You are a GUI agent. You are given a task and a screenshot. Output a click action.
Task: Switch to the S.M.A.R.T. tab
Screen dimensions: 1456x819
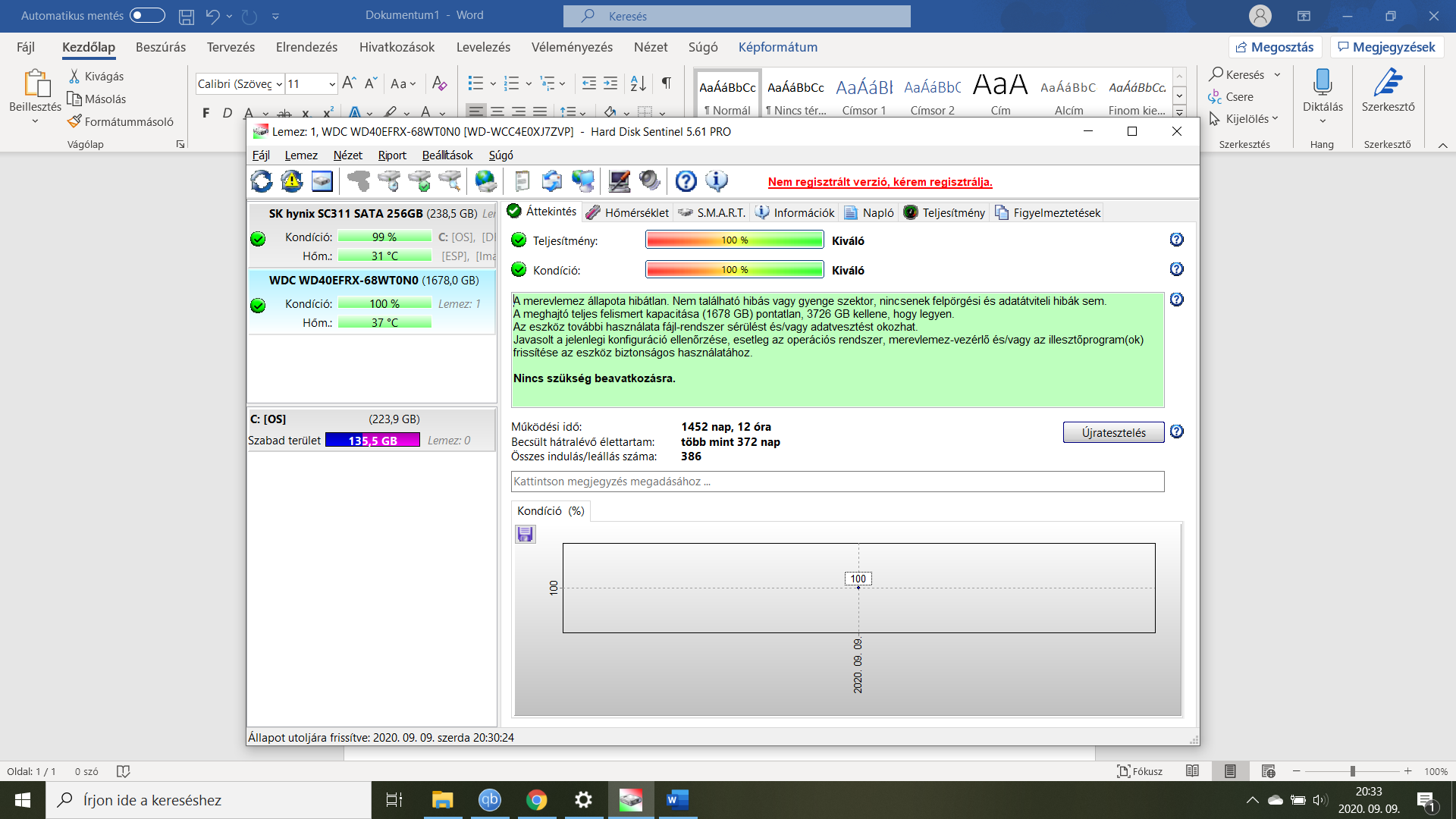tap(712, 213)
